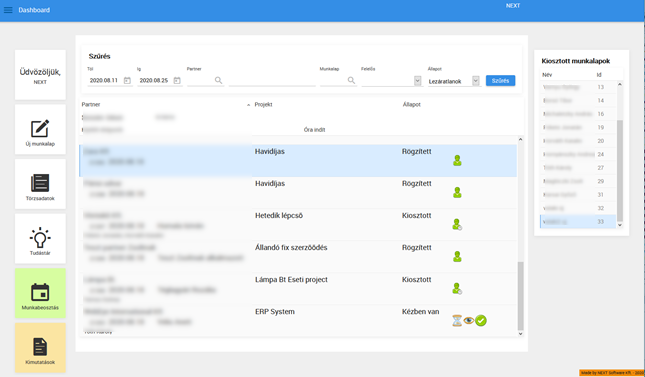Sort by Partner column arrow
The image size is (645, 377).
pos(248,105)
